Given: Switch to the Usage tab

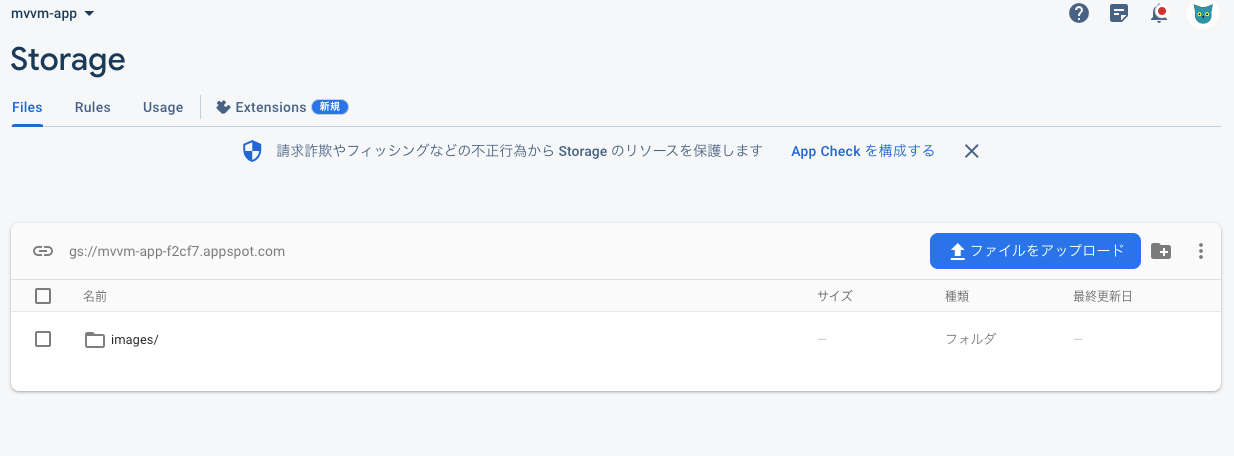Looking at the screenshot, I should click(163, 107).
